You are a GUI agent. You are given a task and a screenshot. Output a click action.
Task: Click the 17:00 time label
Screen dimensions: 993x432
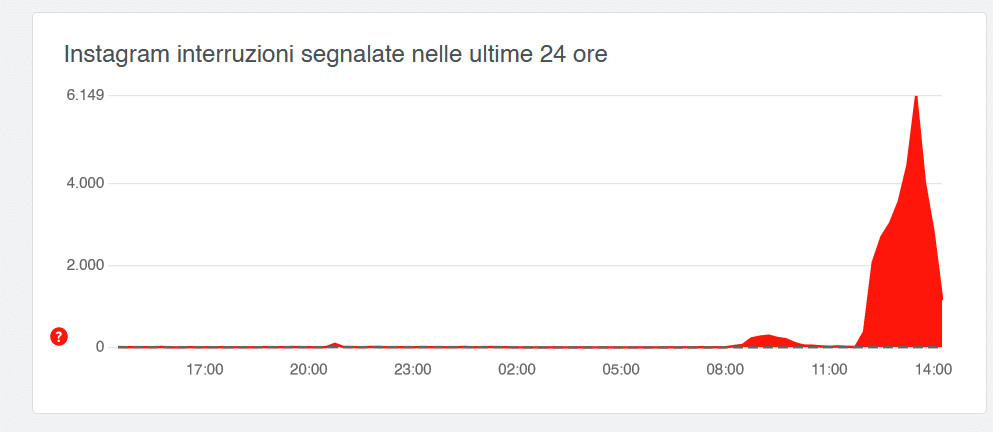point(205,370)
